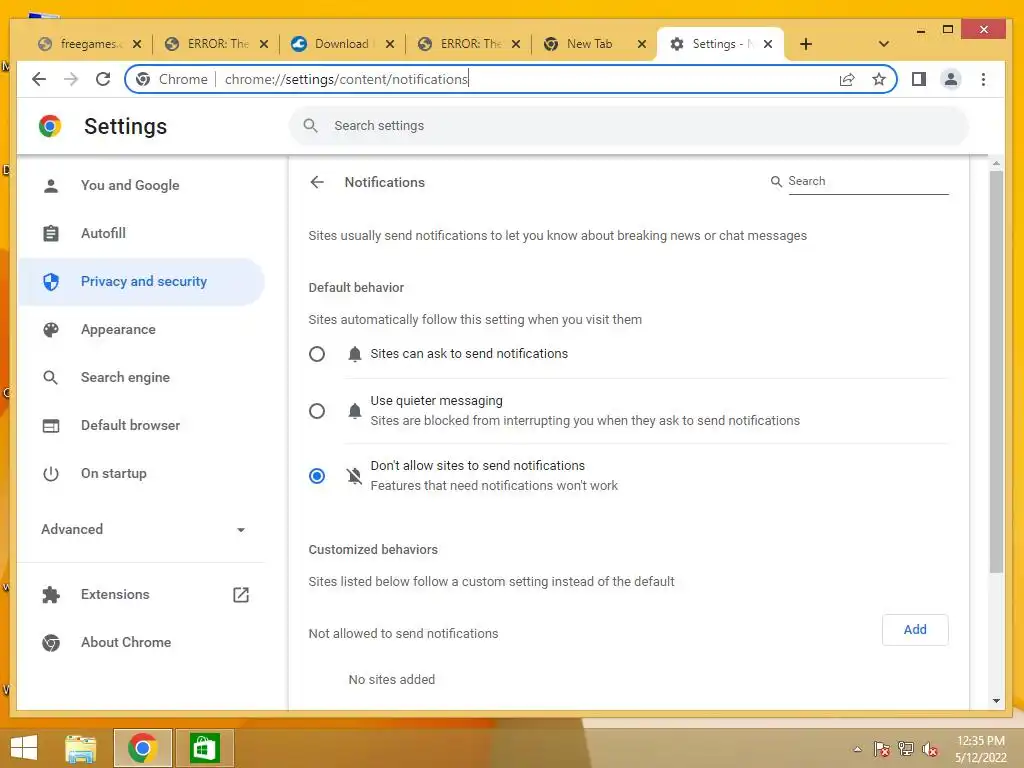Open About Chrome
Image resolution: width=1024 pixels, height=768 pixels.
pos(142,643)
